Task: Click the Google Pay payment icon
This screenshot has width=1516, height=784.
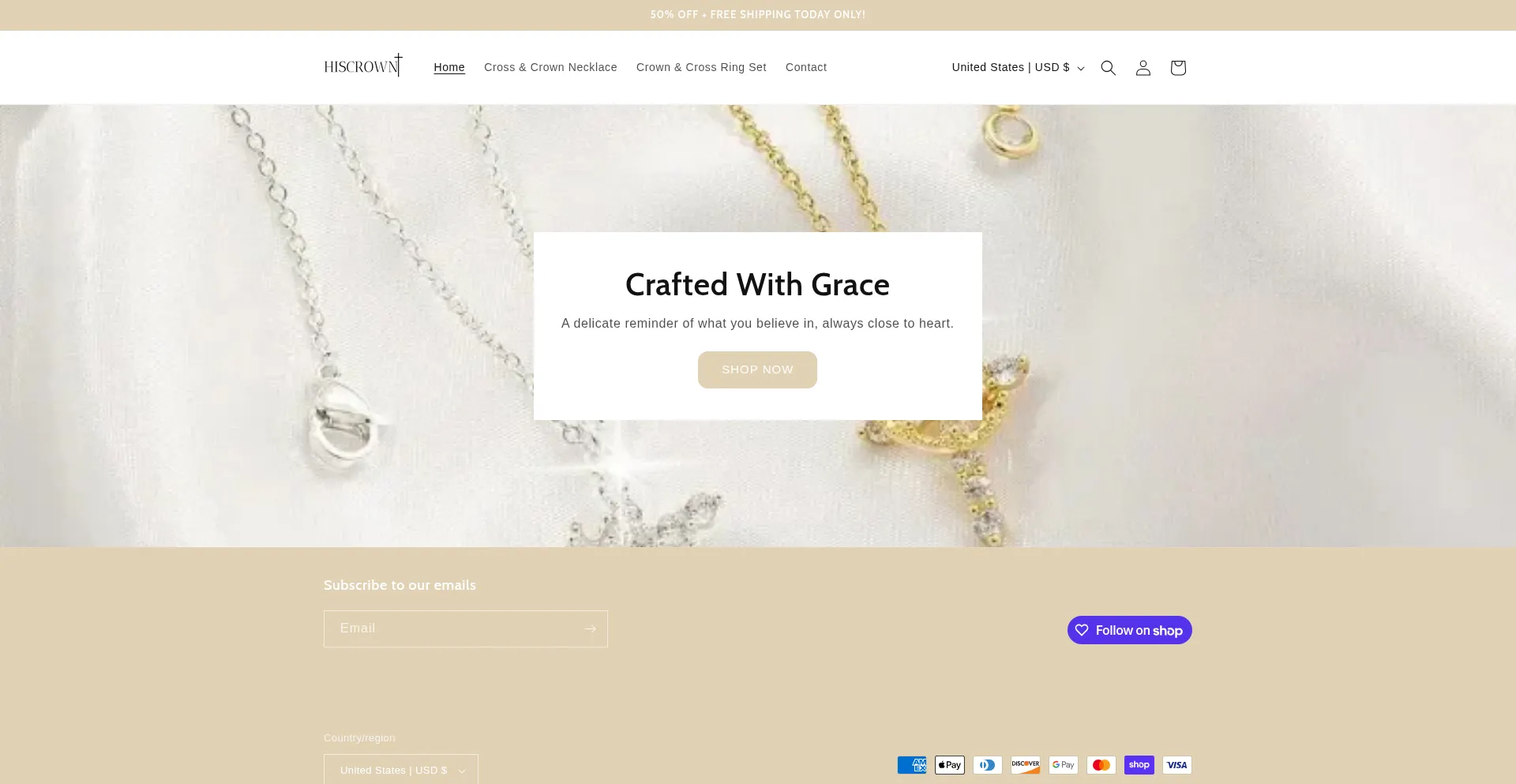Action: pos(1064,765)
